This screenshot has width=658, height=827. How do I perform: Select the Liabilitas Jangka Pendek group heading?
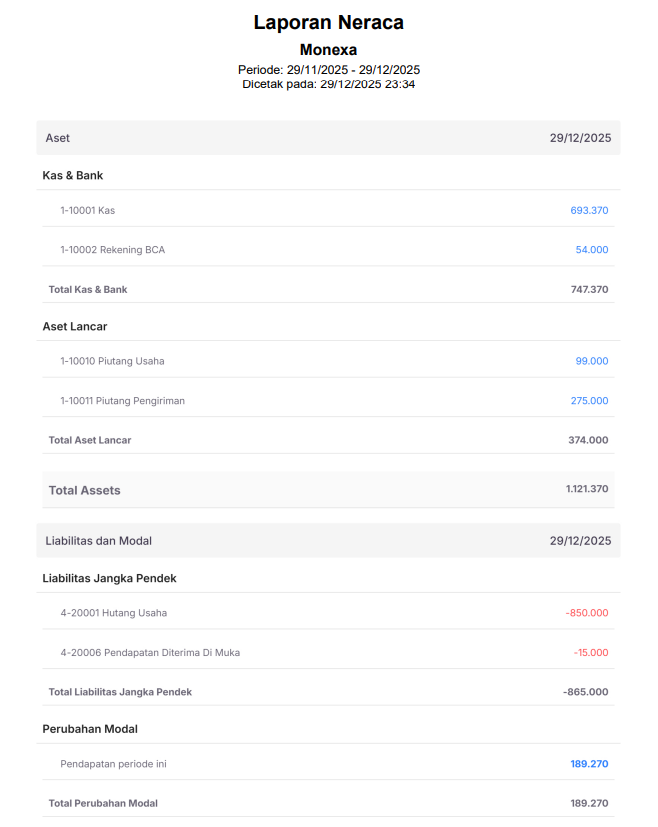pyautogui.click(x=109, y=578)
